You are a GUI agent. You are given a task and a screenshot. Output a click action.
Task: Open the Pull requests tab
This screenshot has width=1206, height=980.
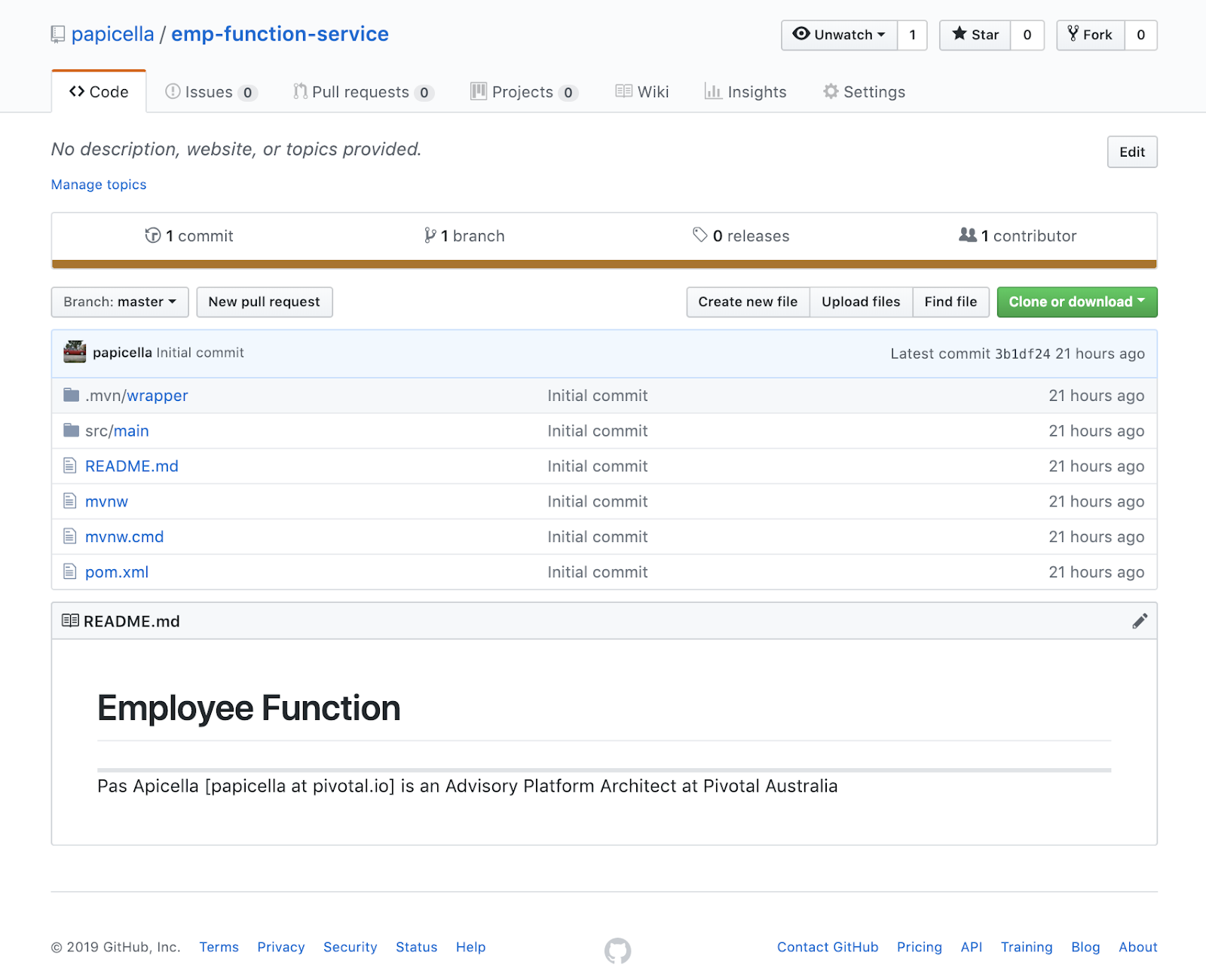point(363,92)
